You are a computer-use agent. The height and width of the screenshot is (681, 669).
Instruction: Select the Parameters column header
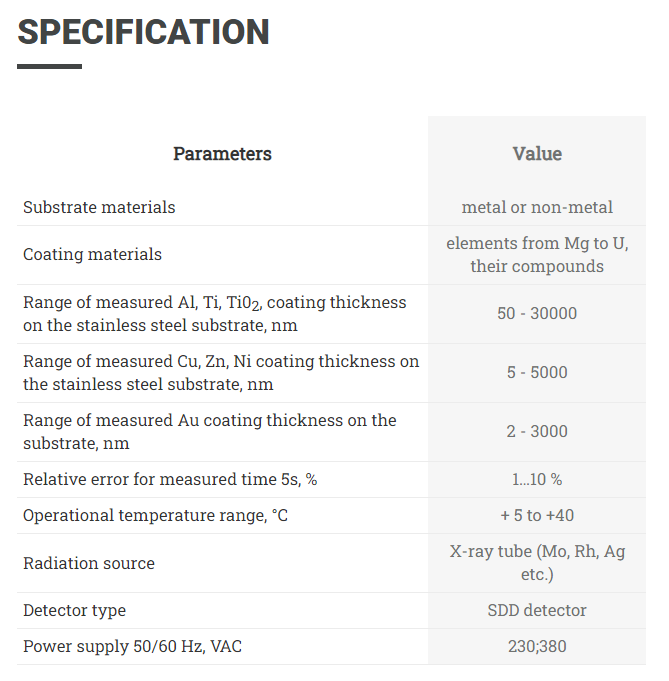[222, 154]
